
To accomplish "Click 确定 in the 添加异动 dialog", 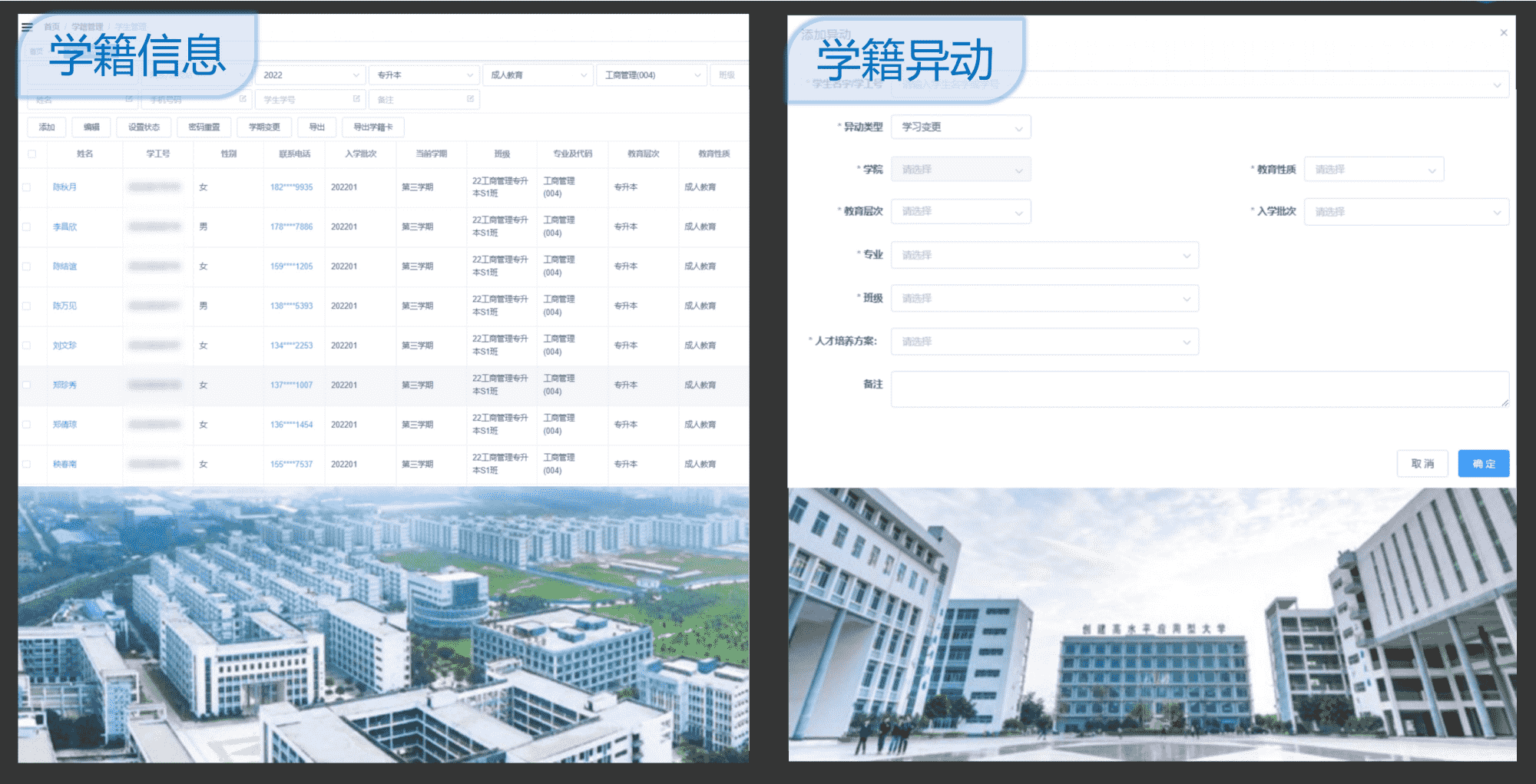I will click(x=1484, y=464).
